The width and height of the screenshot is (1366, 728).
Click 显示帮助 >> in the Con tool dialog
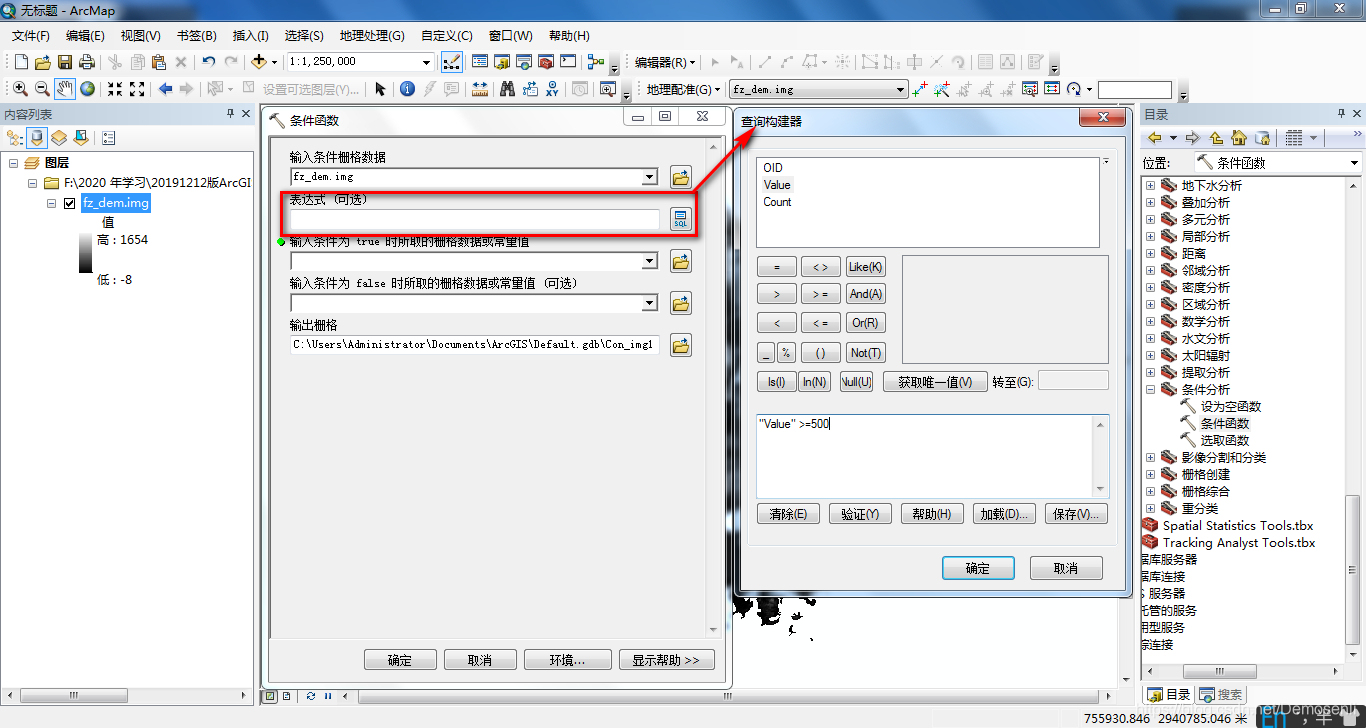[x=667, y=660]
